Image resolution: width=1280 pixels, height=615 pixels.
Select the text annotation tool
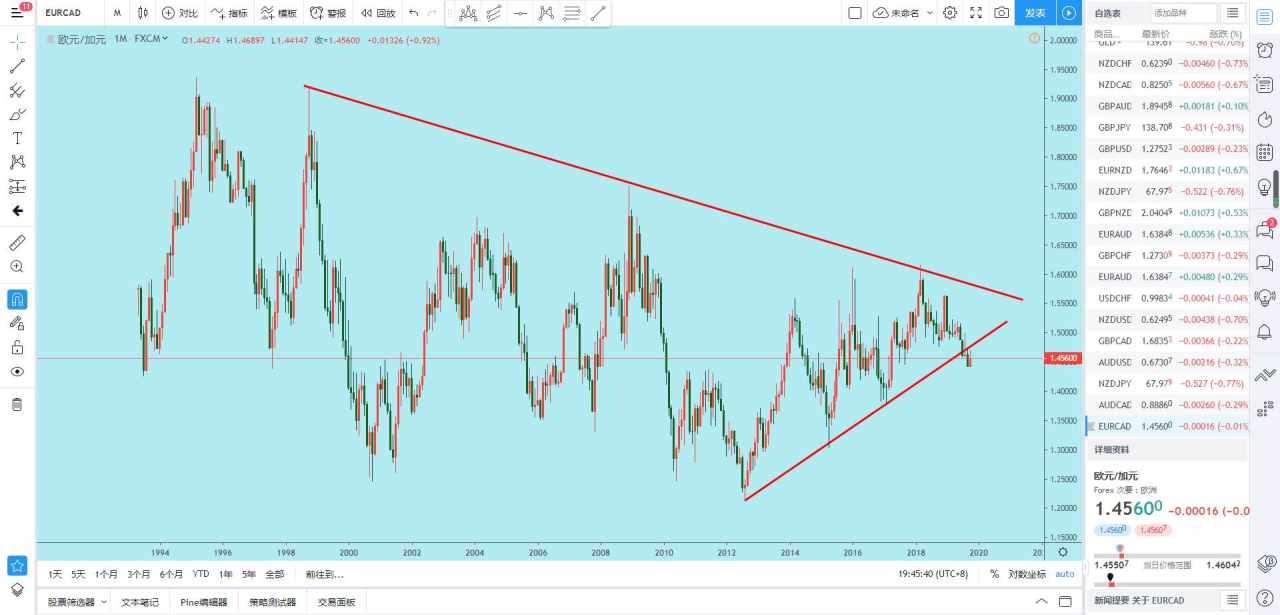click(x=17, y=138)
